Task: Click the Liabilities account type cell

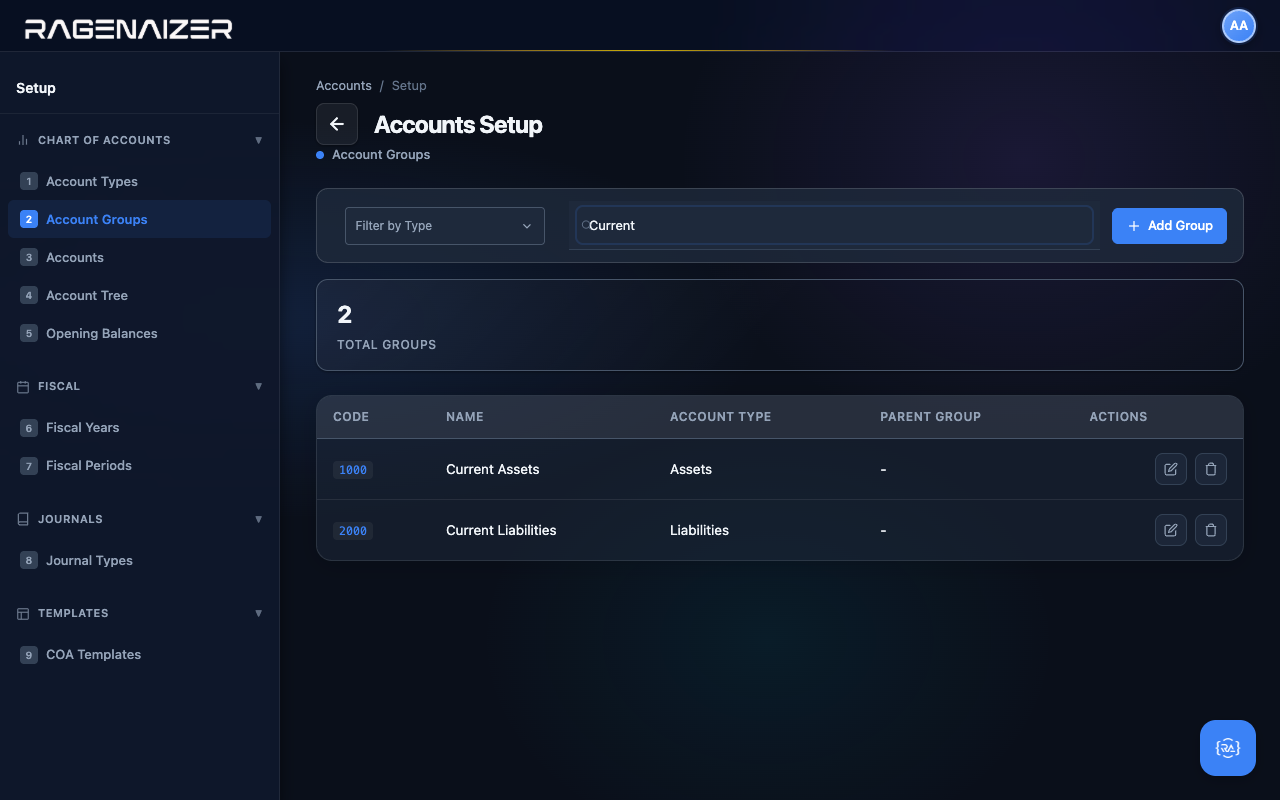Action: click(699, 530)
